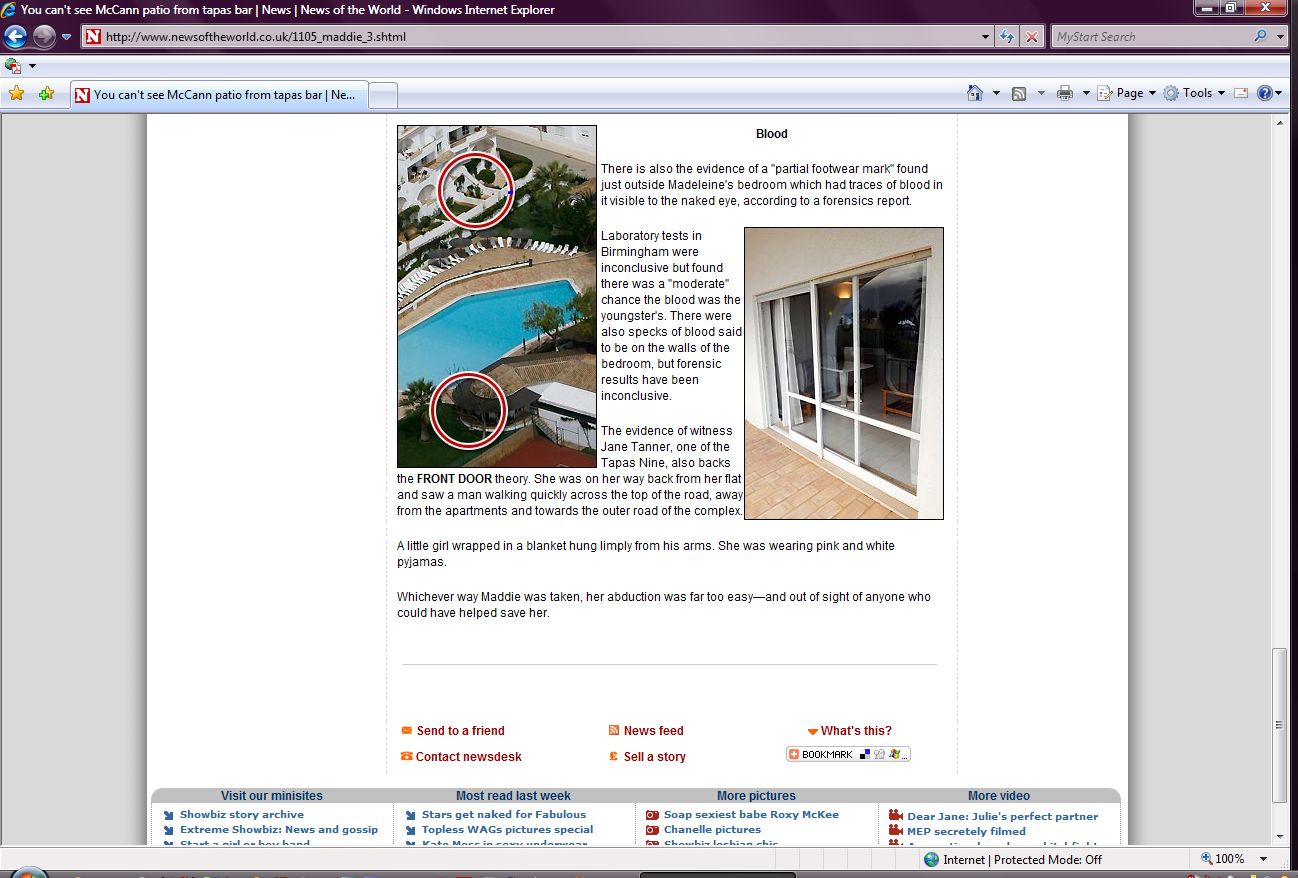The width and height of the screenshot is (1298, 878).
Task: Click the RSS Feeds toolbar icon
Action: coord(1019,93)
